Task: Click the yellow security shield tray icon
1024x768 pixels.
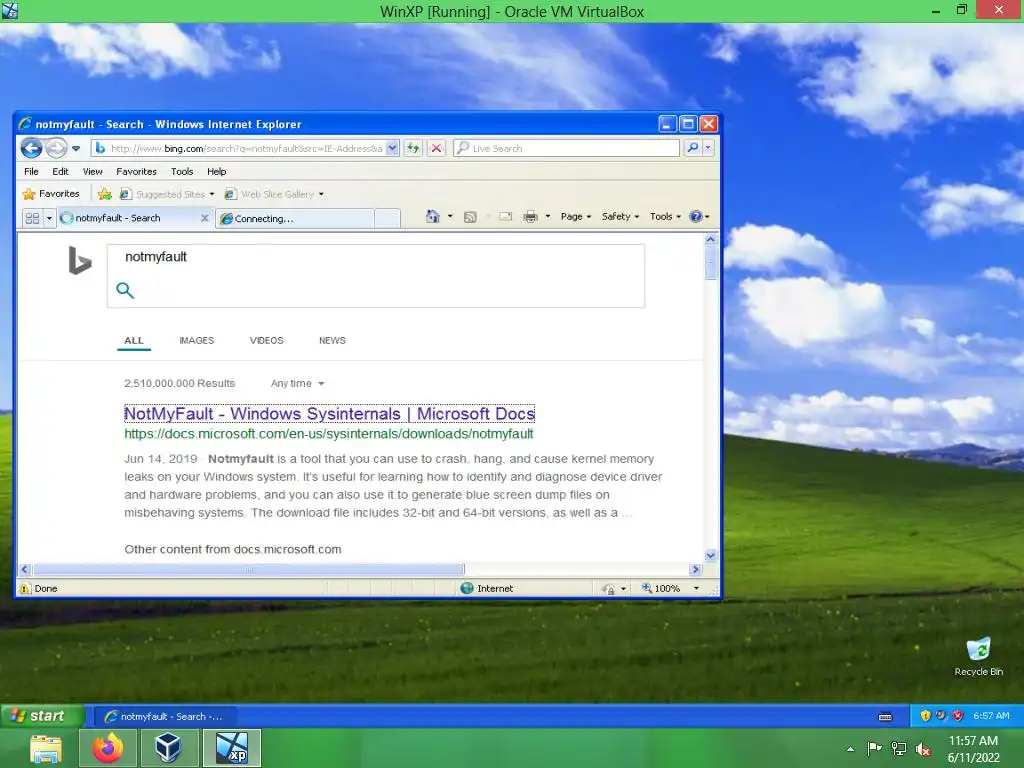Action: pyautogui.click(x=925, y=716)
